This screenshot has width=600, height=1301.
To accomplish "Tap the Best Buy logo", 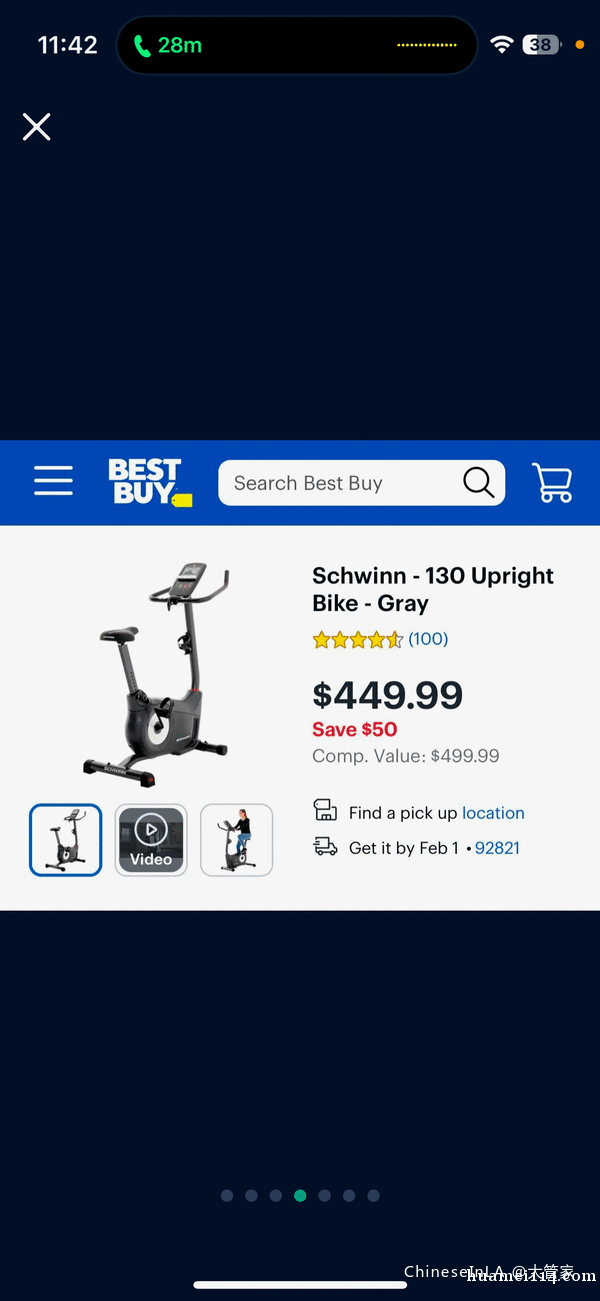I will [149, 483].
